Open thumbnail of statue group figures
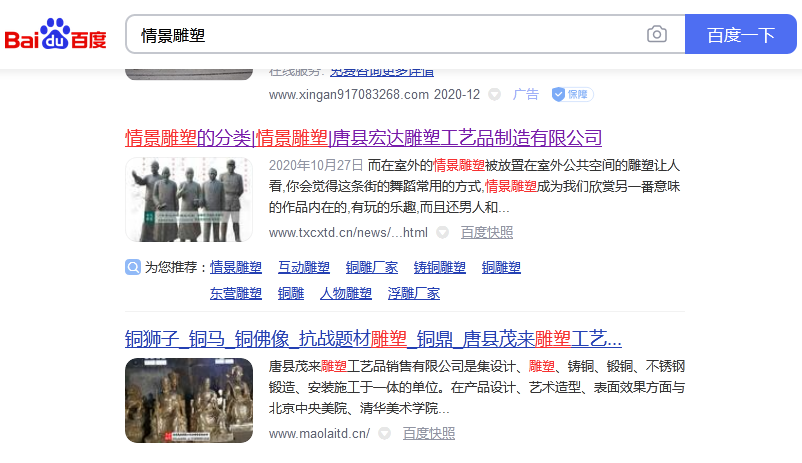Screen dimensions: 802x463 point(189,200)
